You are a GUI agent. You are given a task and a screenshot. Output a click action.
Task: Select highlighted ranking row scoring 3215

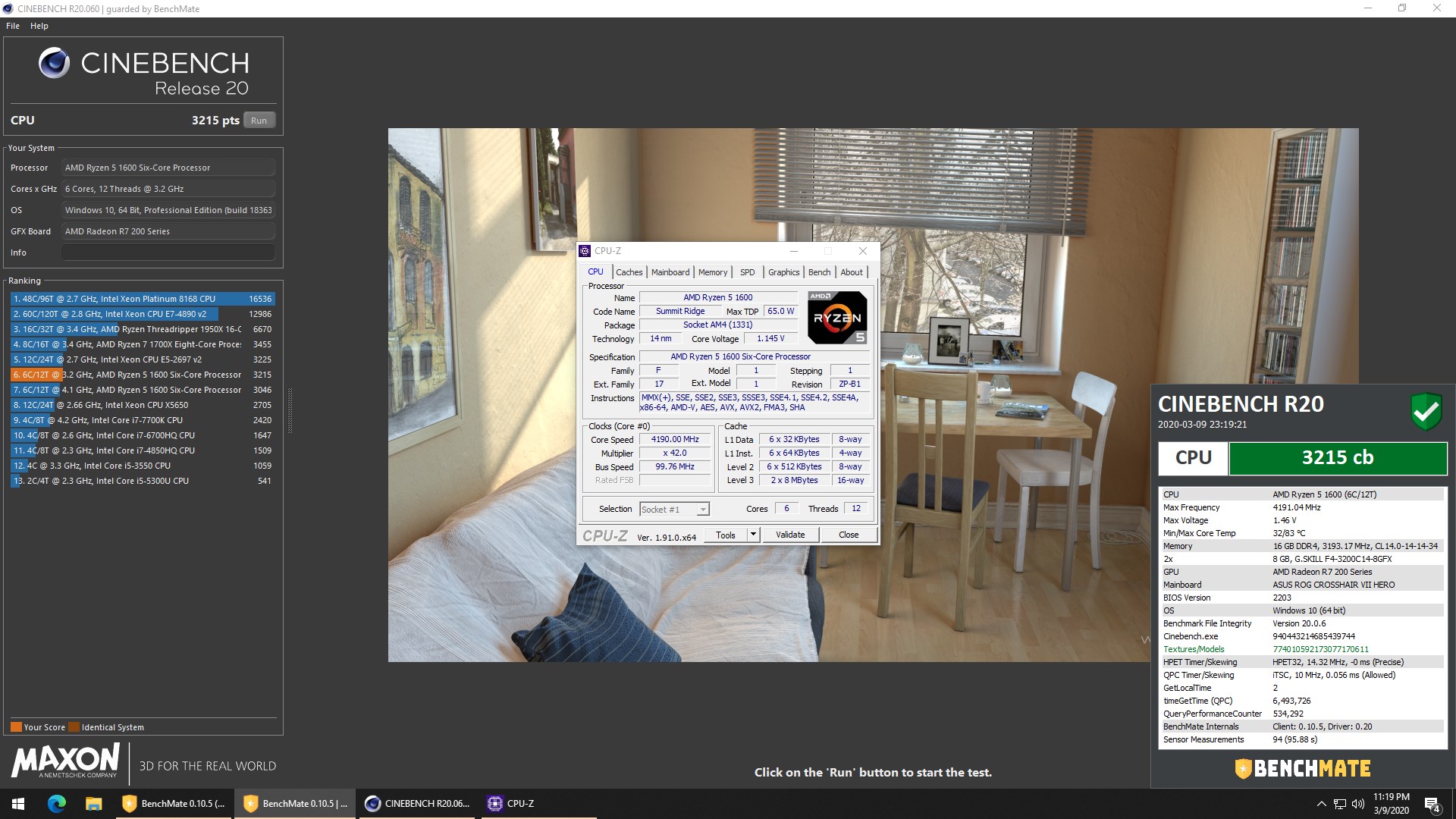142,375
